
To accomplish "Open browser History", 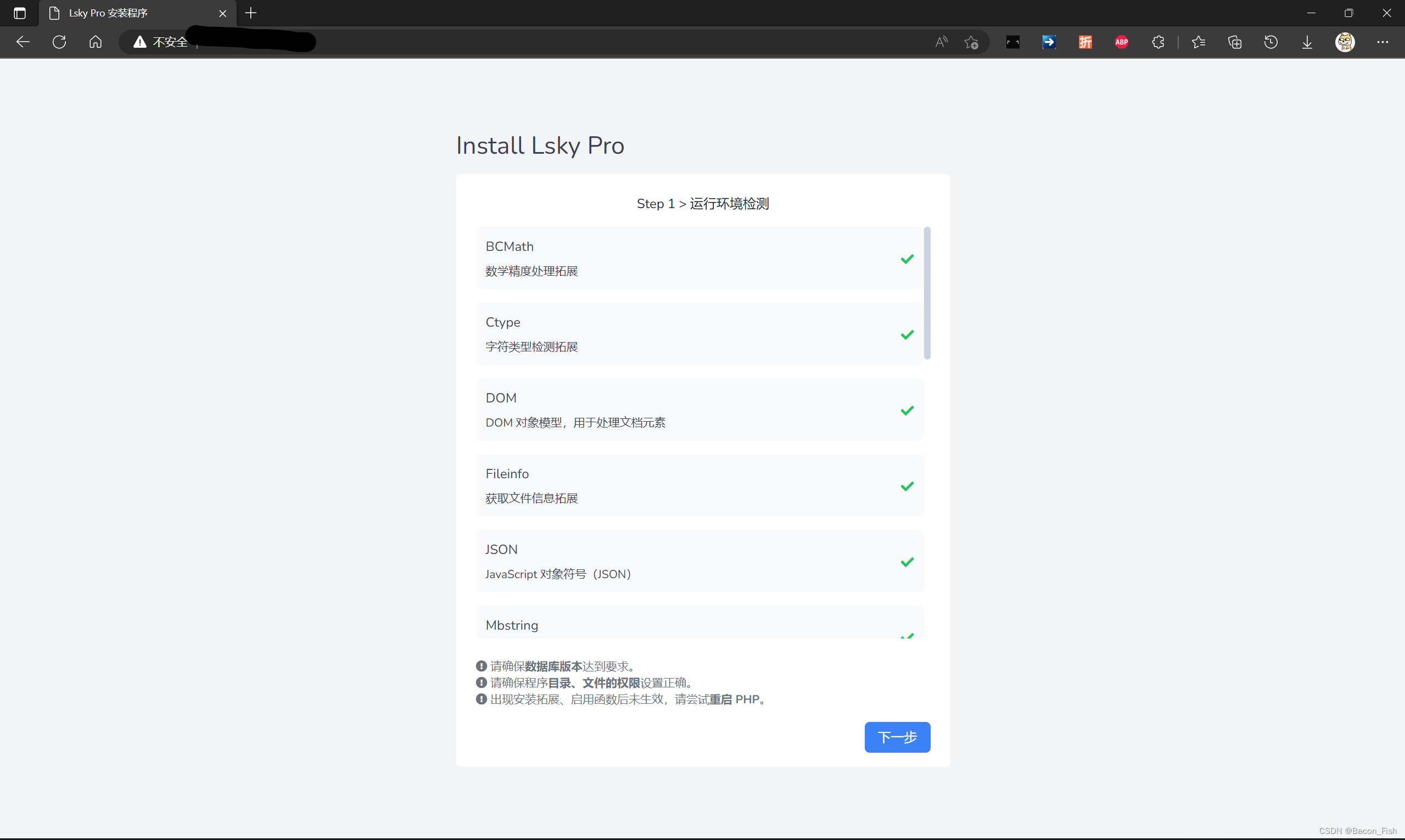I will coord(1271,42).
